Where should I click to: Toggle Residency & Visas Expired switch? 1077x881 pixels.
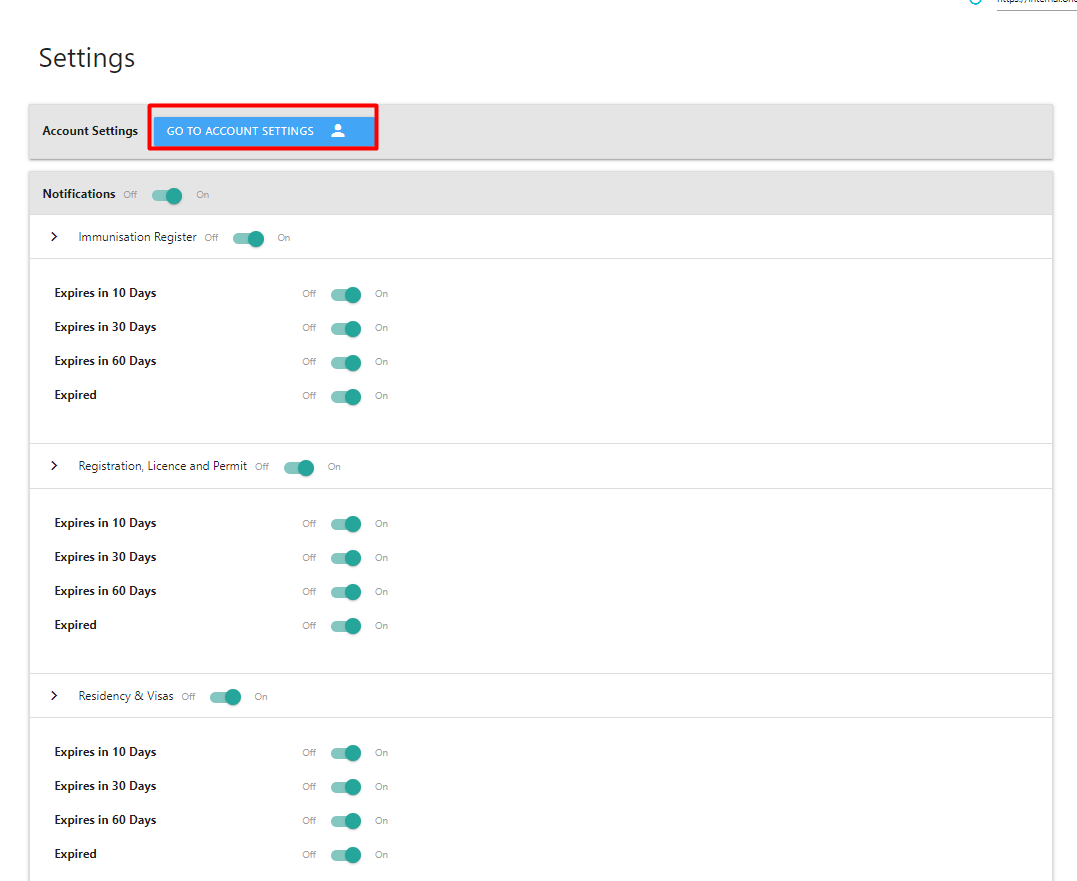[345, 855]
